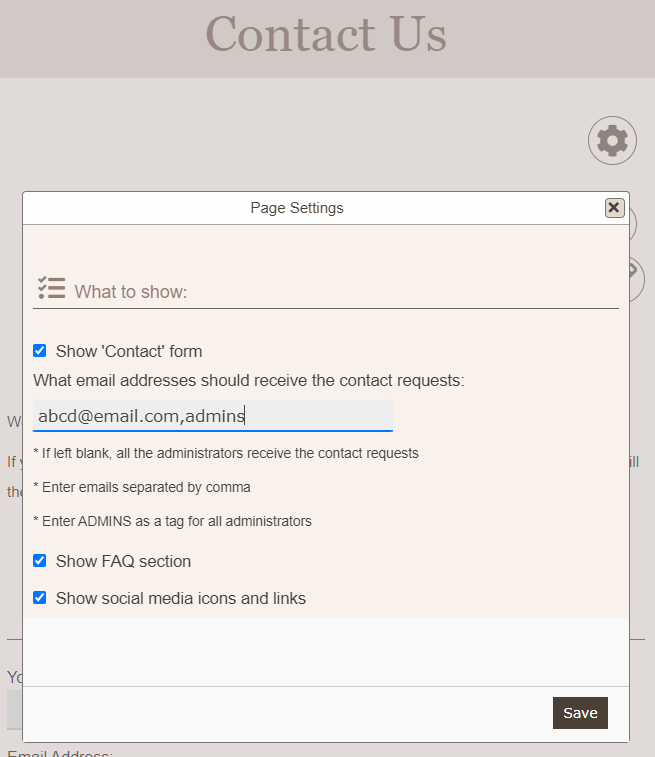This screenshot has width=655, height=757.
Task: Save the page settings
Action: pyautogui.click(x=579, y=713)
